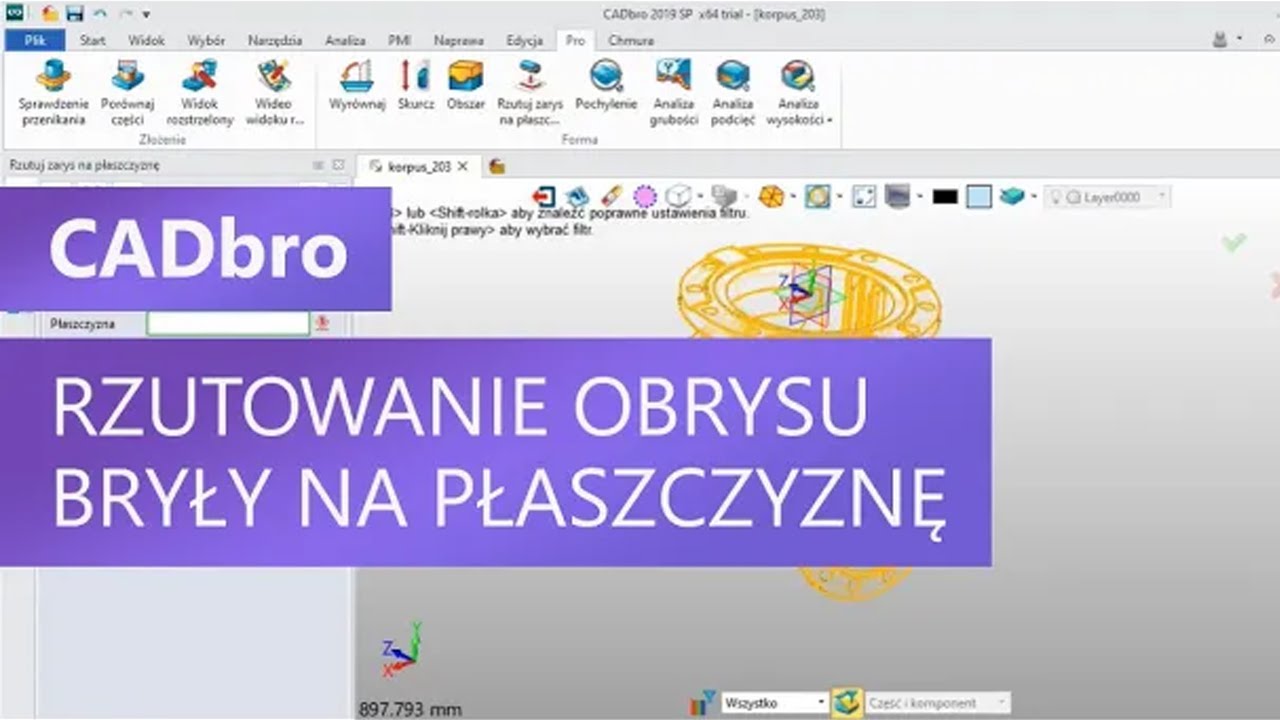Screen dimensions: 1280x720
Task: Select the Skurcz shrink tool
Action: pyautogui.click(x=415, y=85)
